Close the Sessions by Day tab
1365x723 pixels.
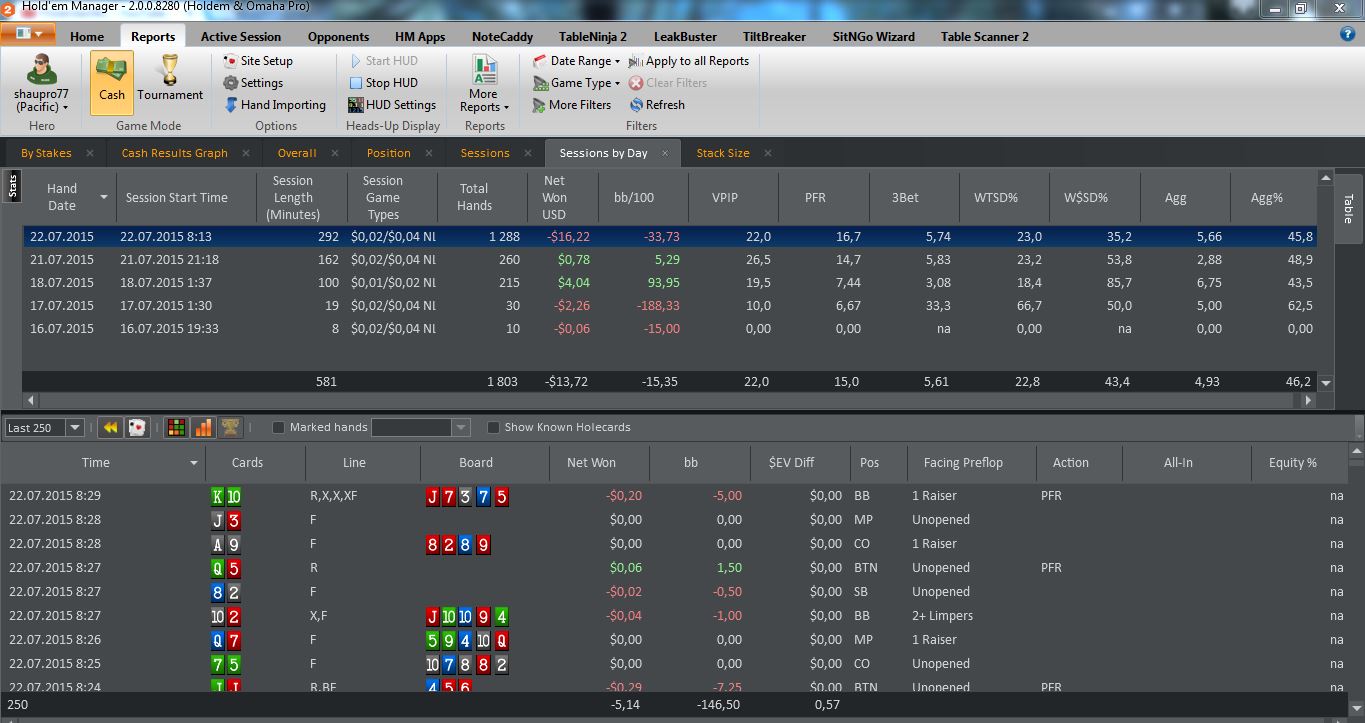pyautogui.click(x=666, y=153)
